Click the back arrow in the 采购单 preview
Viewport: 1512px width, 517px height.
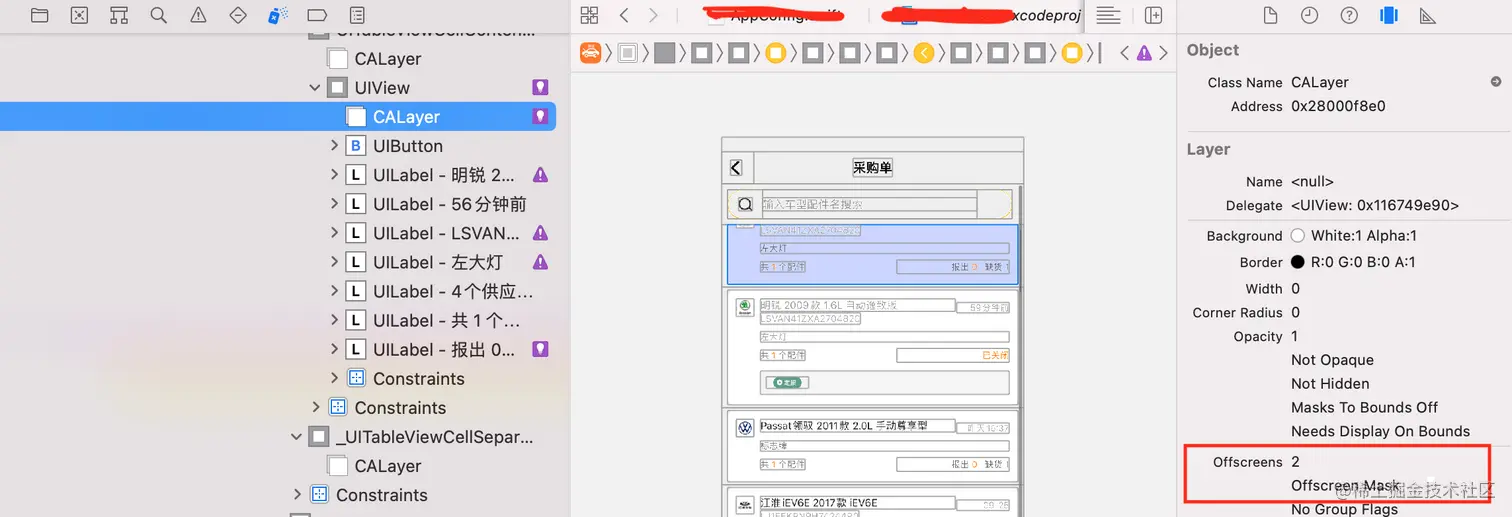click(x=737, y=168)
